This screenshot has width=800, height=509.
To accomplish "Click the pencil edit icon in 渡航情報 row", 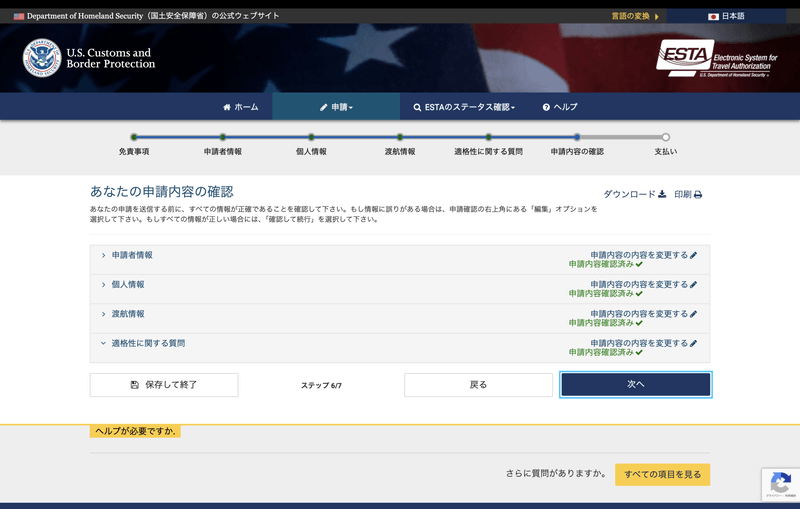I will click(693, 314).
